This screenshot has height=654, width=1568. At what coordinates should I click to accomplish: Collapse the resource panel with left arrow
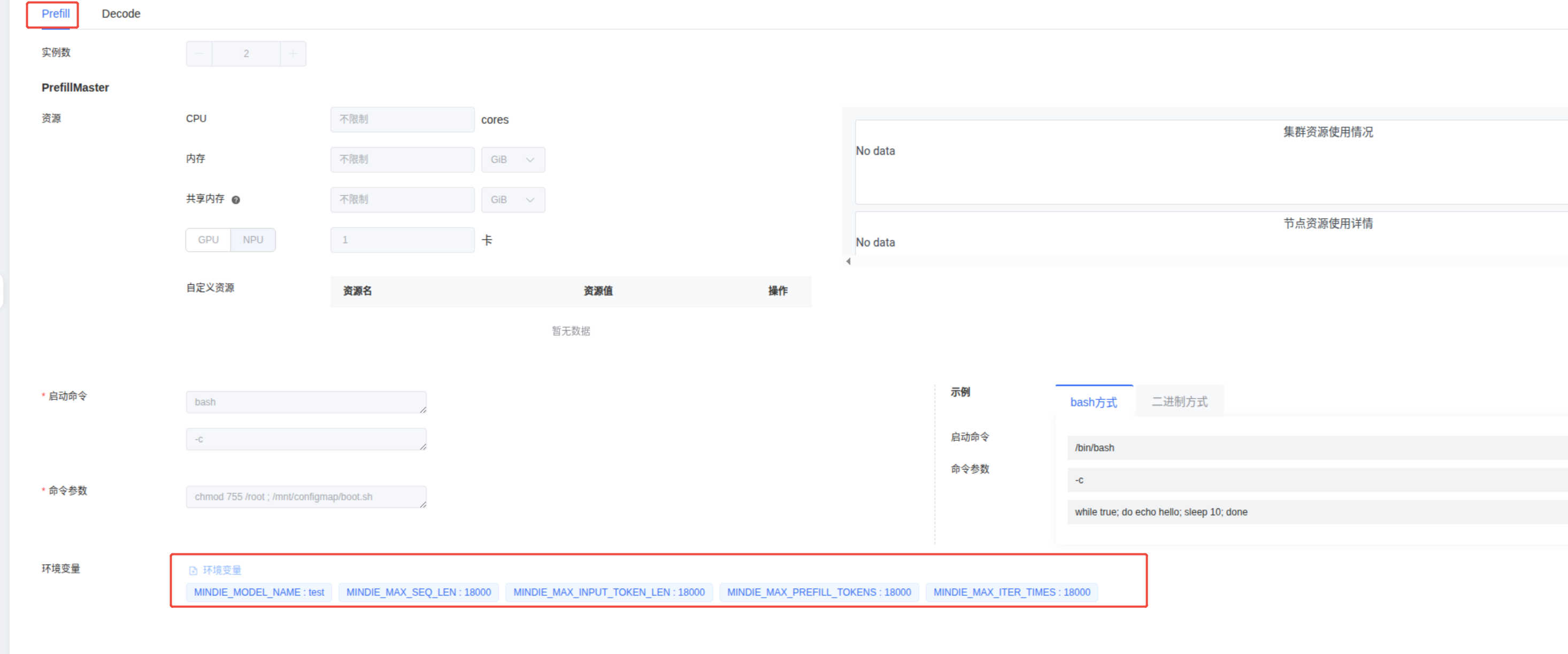(x=848, y=261)
